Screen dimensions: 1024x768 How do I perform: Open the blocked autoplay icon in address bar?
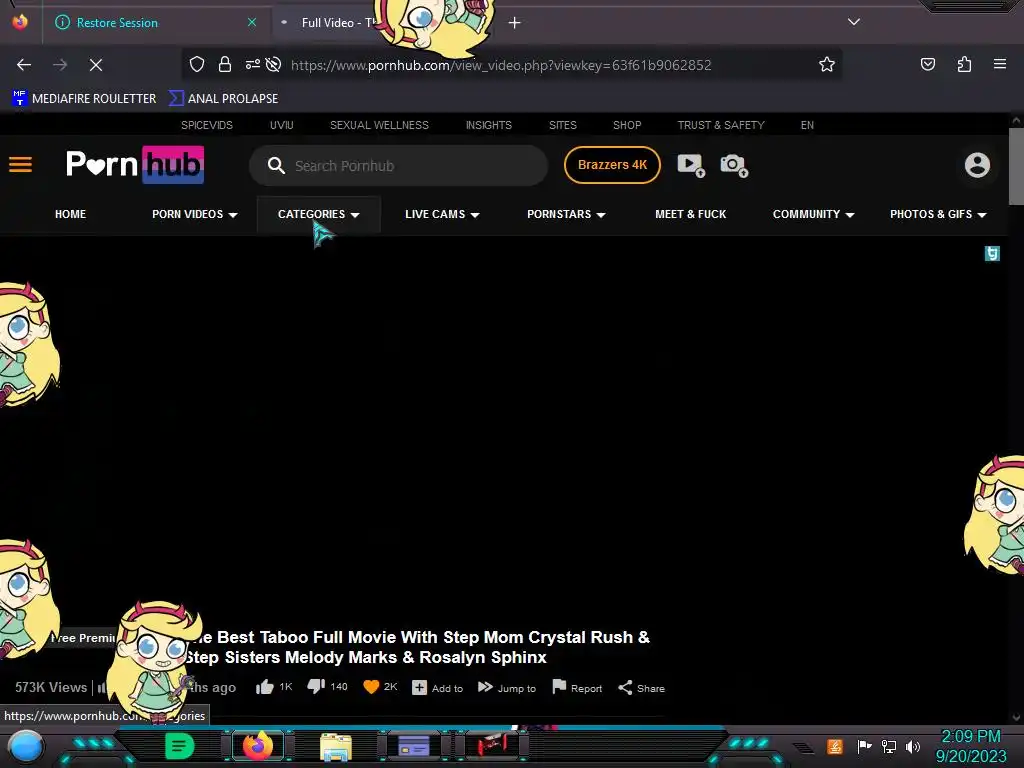point(274,64)
